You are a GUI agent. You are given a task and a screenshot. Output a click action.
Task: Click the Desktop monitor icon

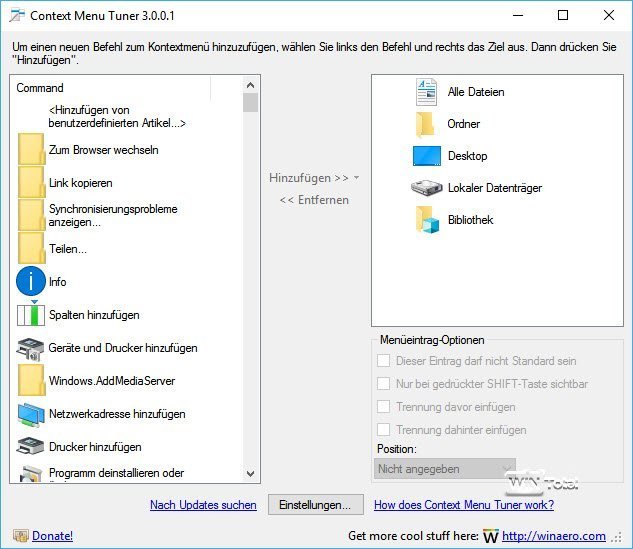(x=427, y=156)
